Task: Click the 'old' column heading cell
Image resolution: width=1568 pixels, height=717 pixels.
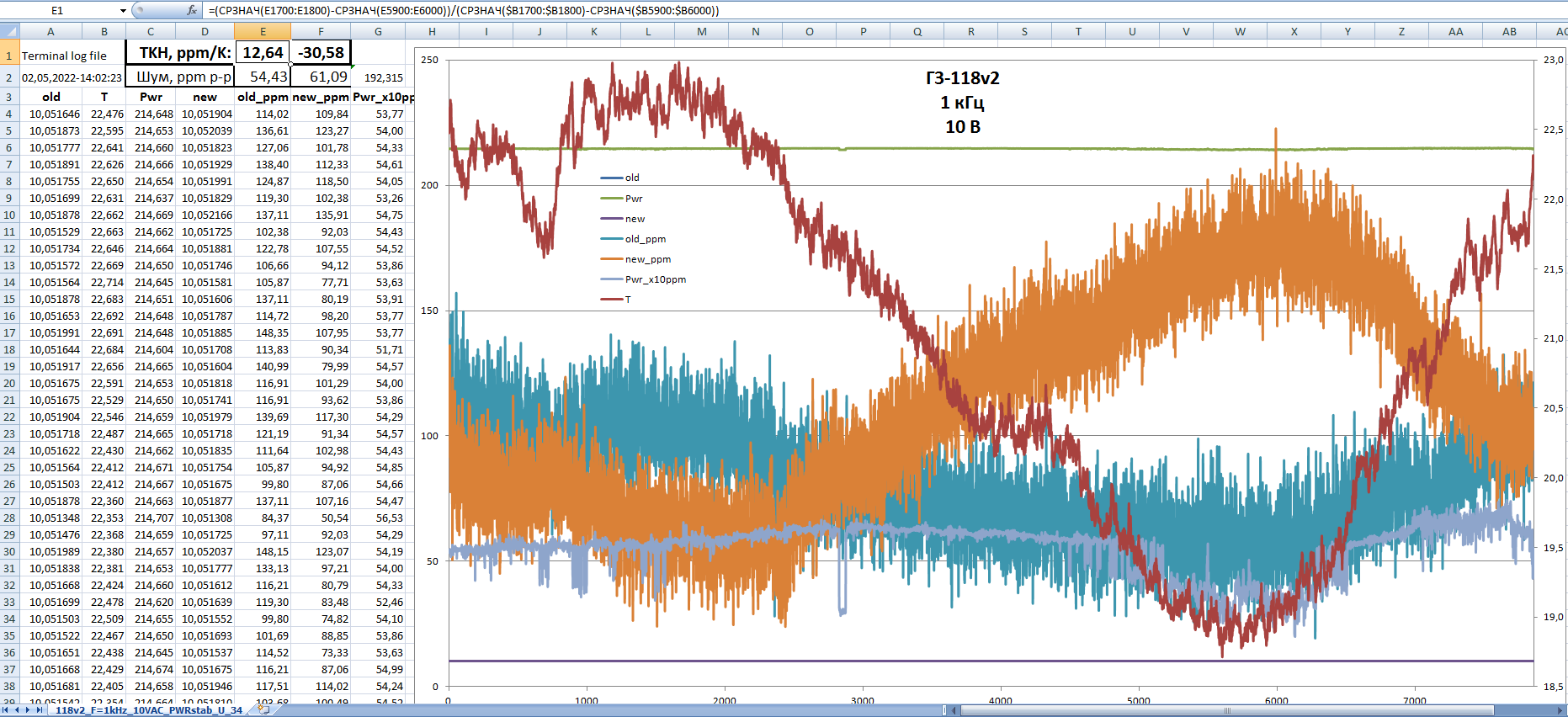Action: [x=50, y=97]
